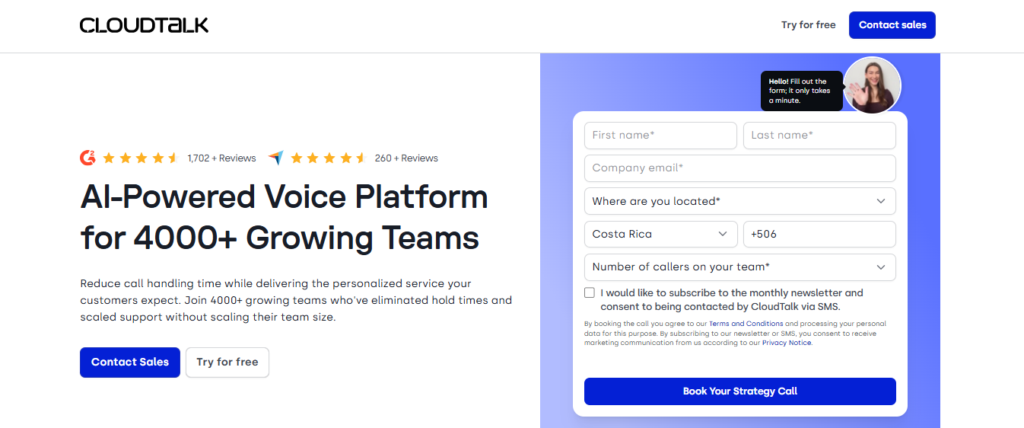
Task: Click the waving woman avatar
Action: click(872, 85)
